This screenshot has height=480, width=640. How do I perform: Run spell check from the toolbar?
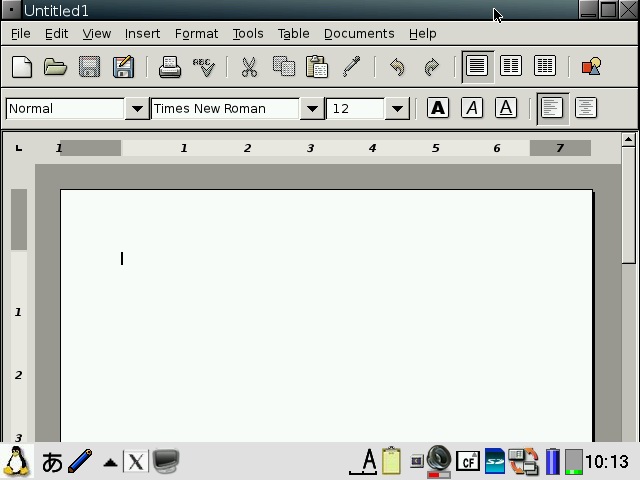tap(204, 67)
